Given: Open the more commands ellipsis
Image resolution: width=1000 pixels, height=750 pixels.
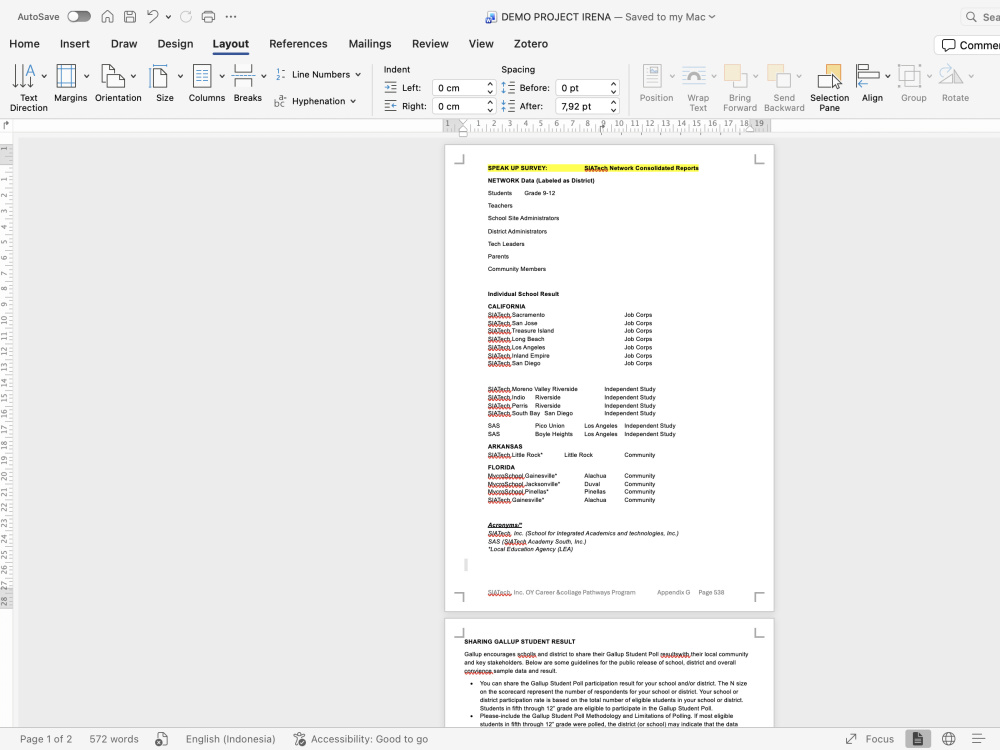Looking at the screenshot, I should coord(231,17).
